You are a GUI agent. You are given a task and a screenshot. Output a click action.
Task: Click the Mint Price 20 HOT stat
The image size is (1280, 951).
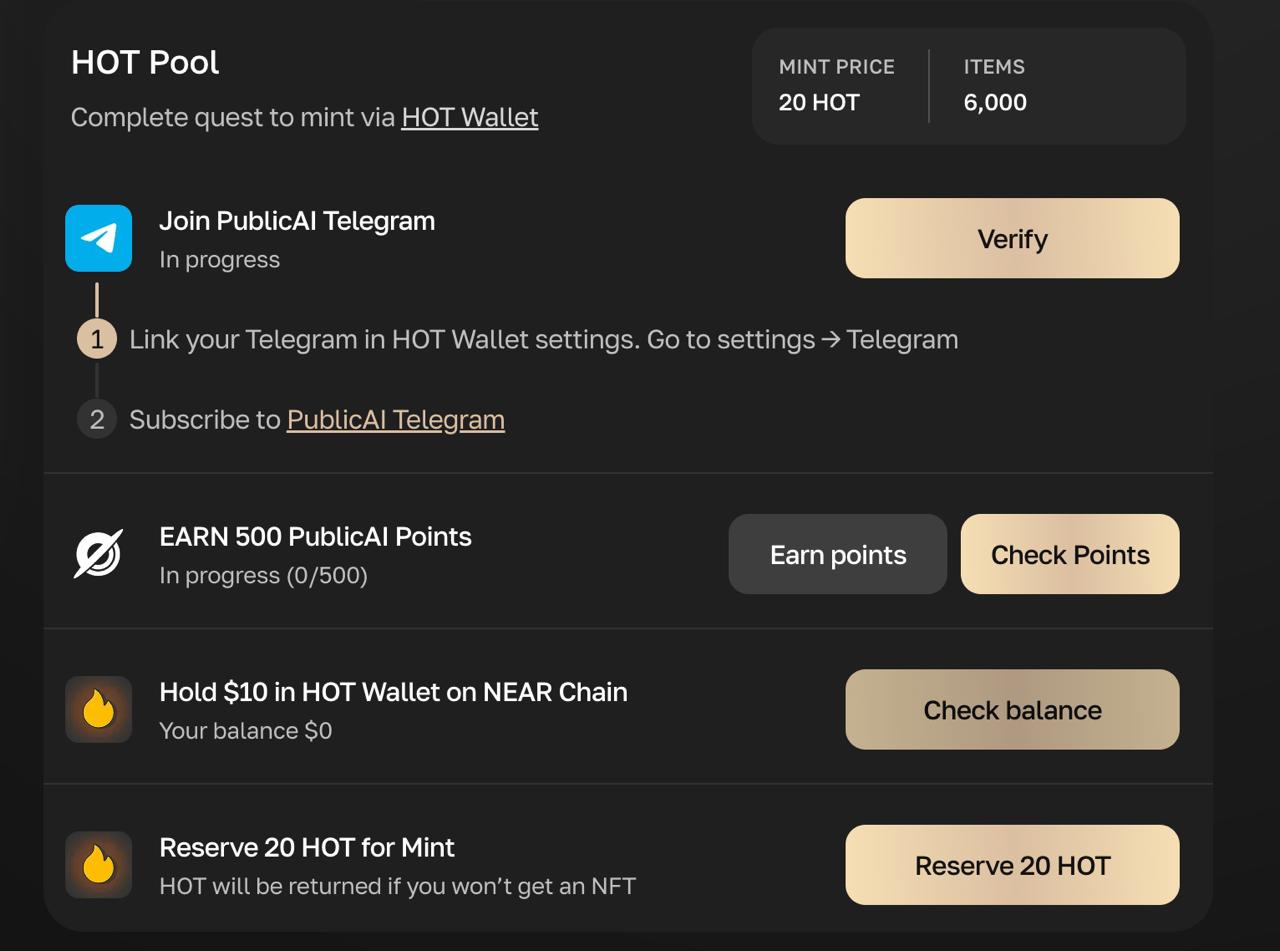(x=837, y=85)
